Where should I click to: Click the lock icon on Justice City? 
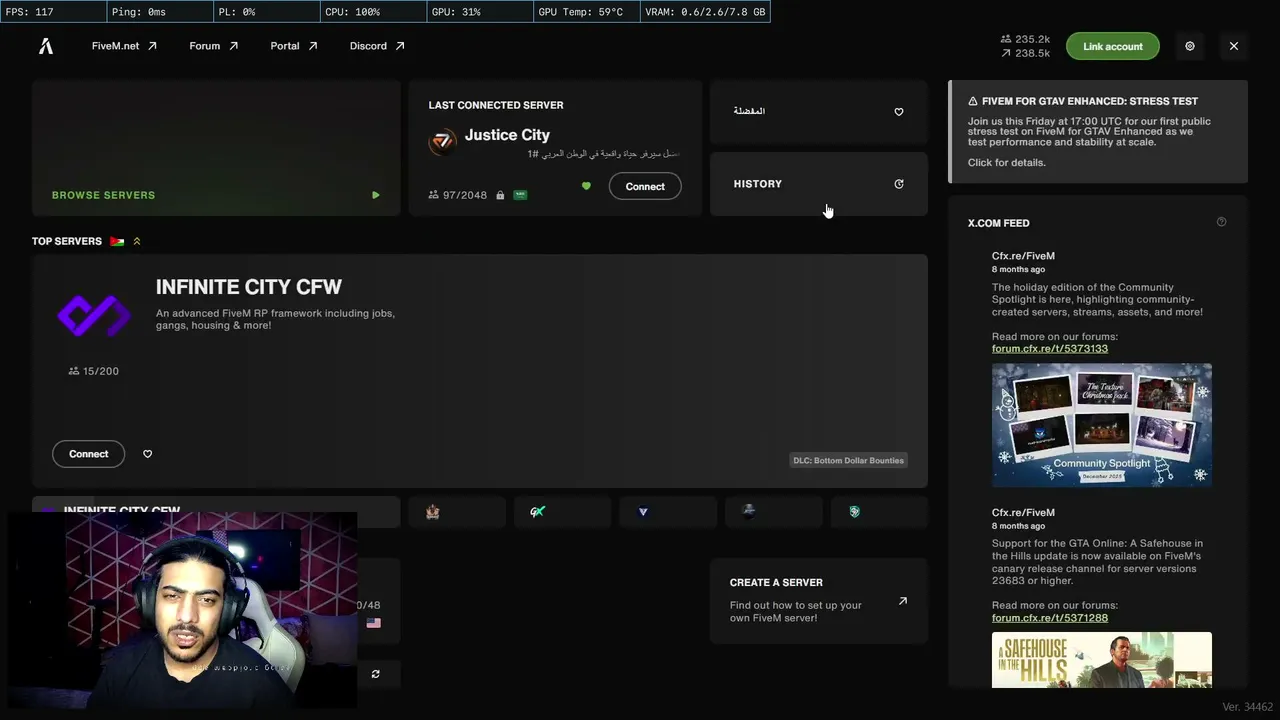(x=500, y=195)
